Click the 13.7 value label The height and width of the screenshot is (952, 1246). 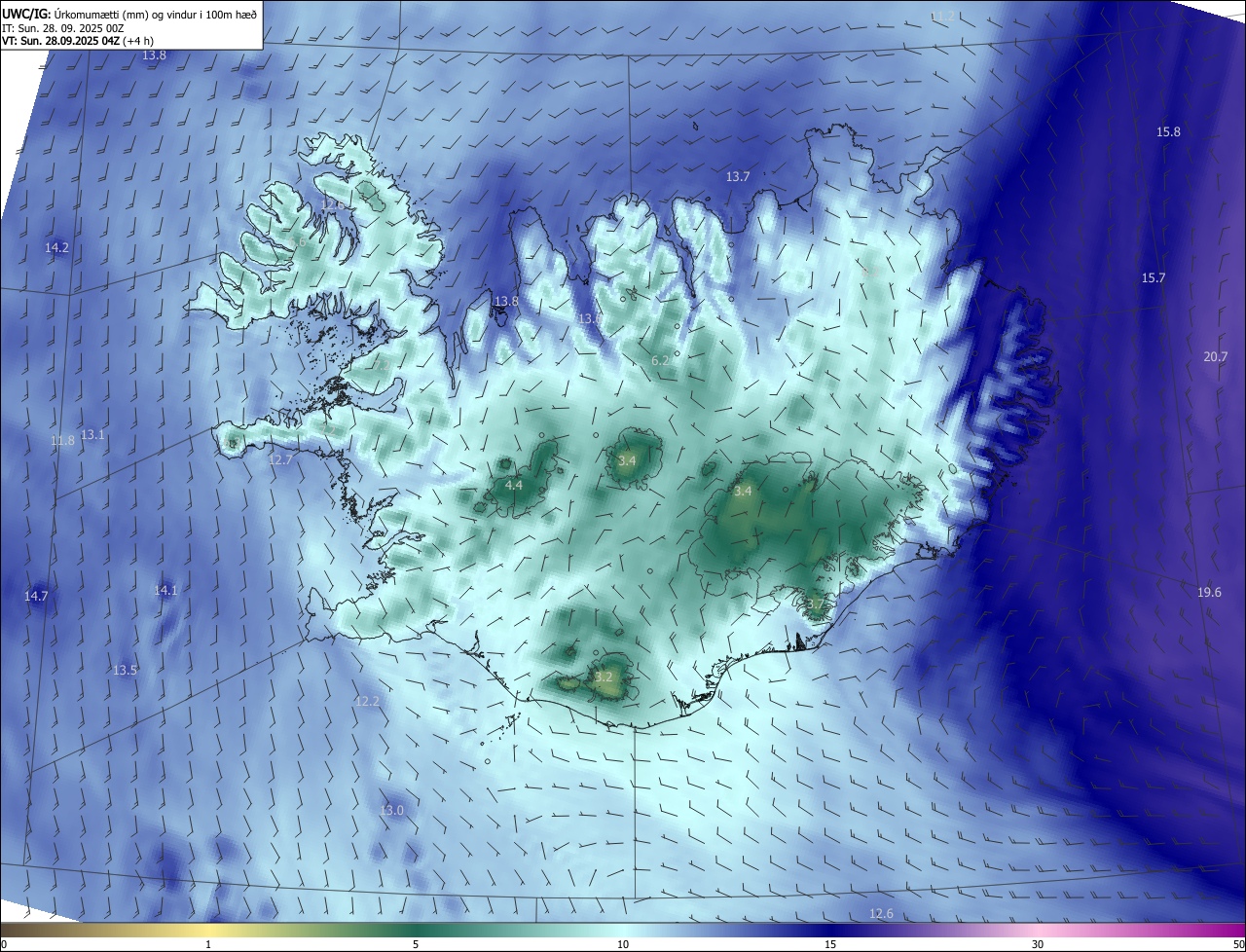click(738, 177)
